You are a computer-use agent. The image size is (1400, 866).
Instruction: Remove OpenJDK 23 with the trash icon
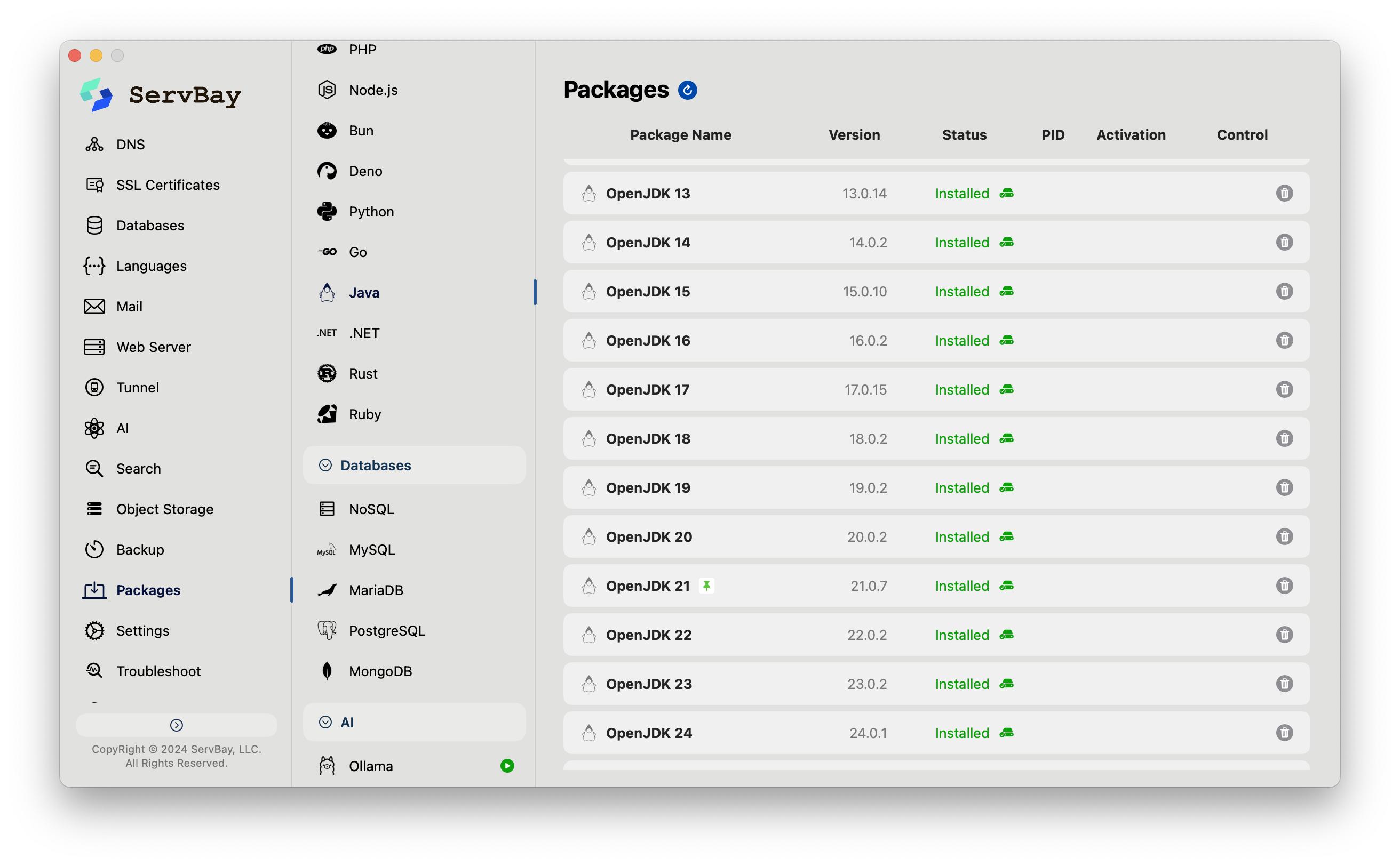1284,684
